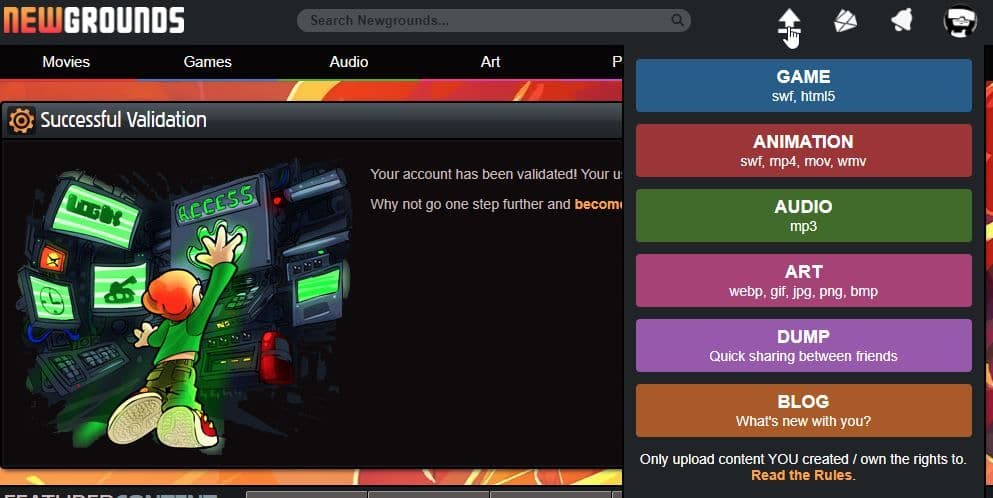Select DUMP quick sharing option
The width and height of the screenshot is (993, 498).
coord(803,346)
